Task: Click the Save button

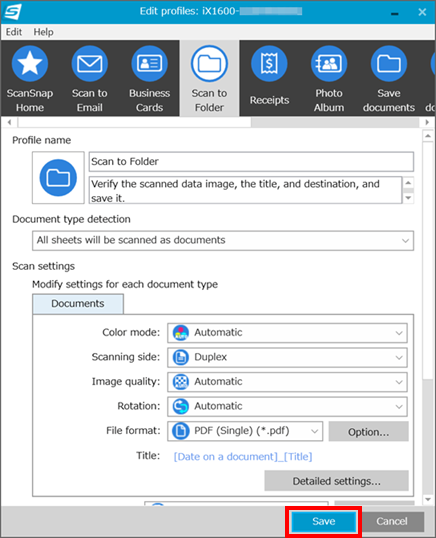Action: tap(323, 522)
